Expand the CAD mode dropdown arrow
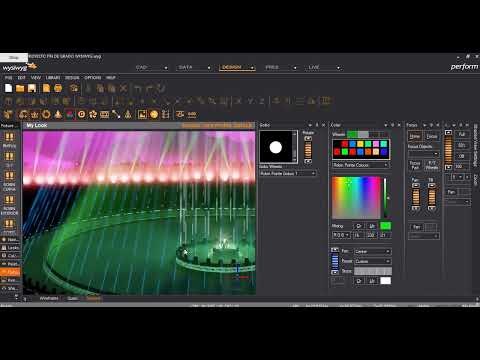 click(166, 68)
